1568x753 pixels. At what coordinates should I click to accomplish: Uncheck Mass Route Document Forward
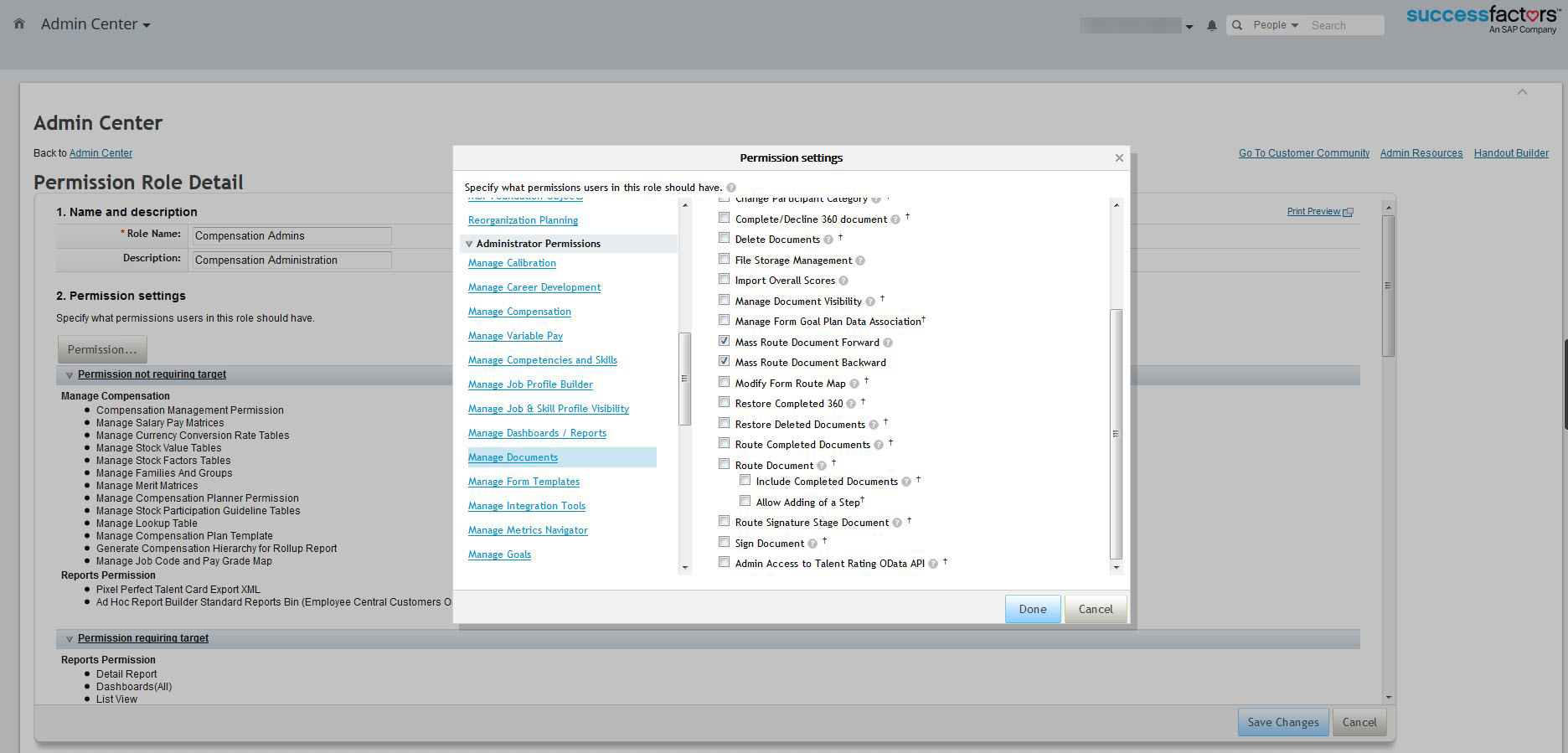[725, 341]
